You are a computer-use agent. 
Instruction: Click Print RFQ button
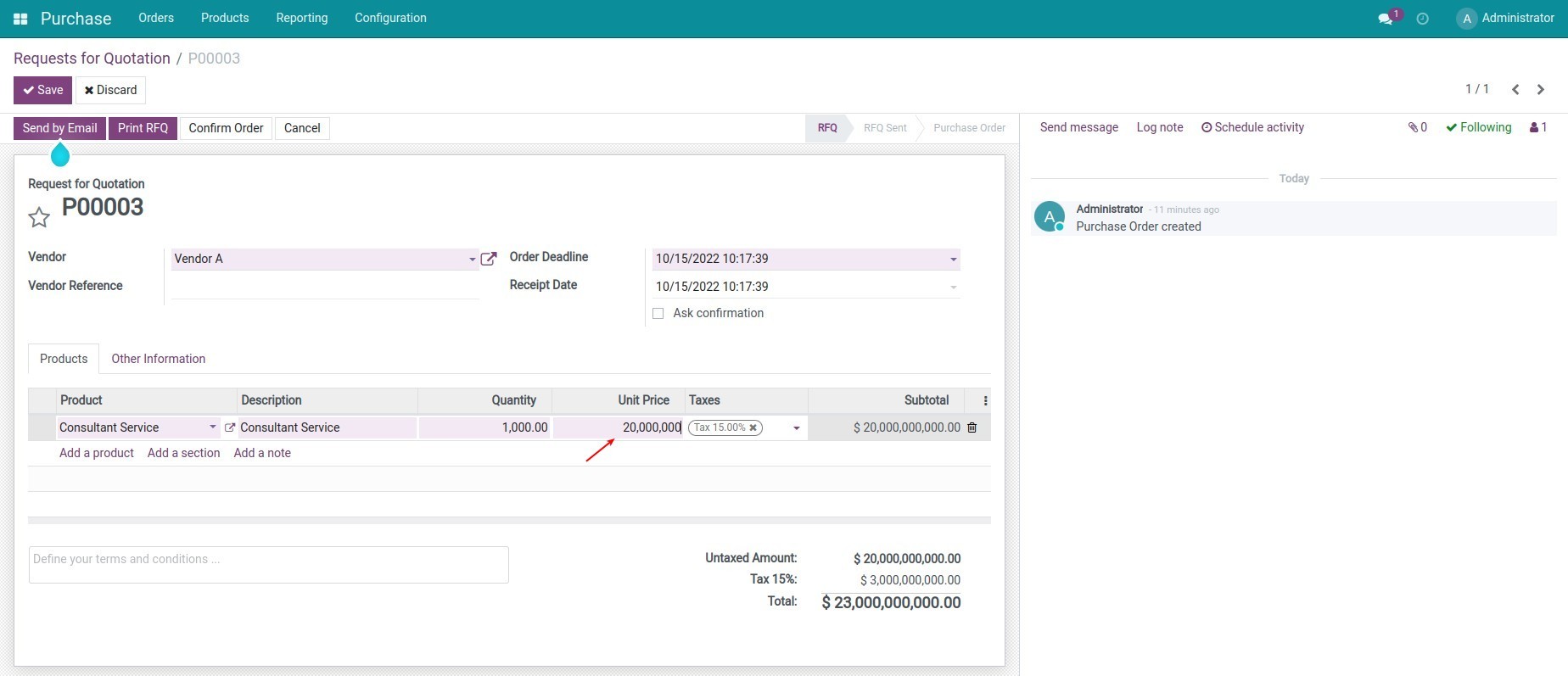click(143, 128)
